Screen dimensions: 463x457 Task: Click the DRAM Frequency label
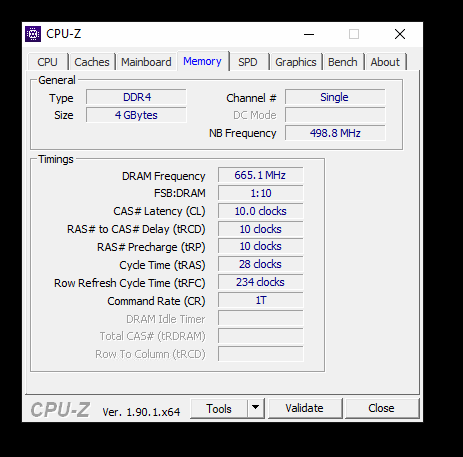[164, 176]
